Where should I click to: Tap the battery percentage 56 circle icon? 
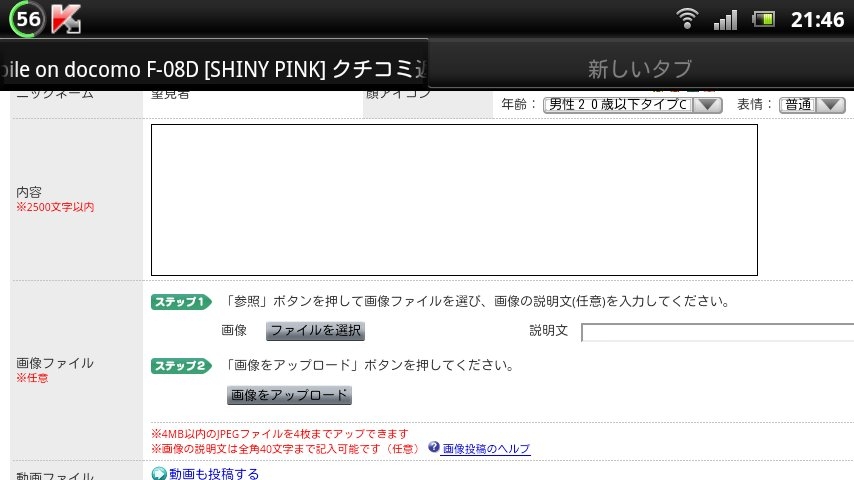[27, 19]
